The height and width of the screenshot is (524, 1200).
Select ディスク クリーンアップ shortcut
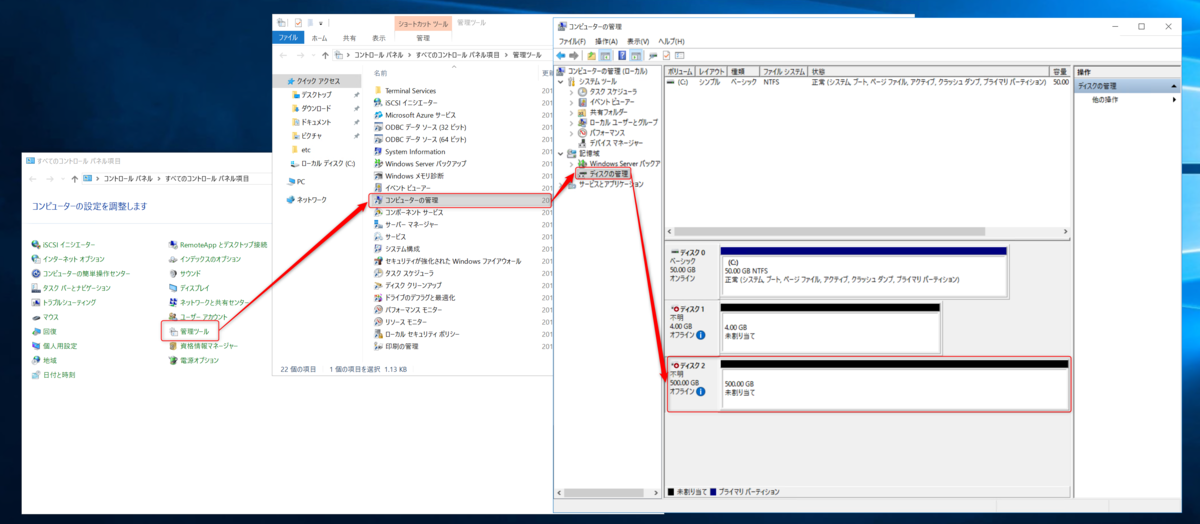[409, 285]
